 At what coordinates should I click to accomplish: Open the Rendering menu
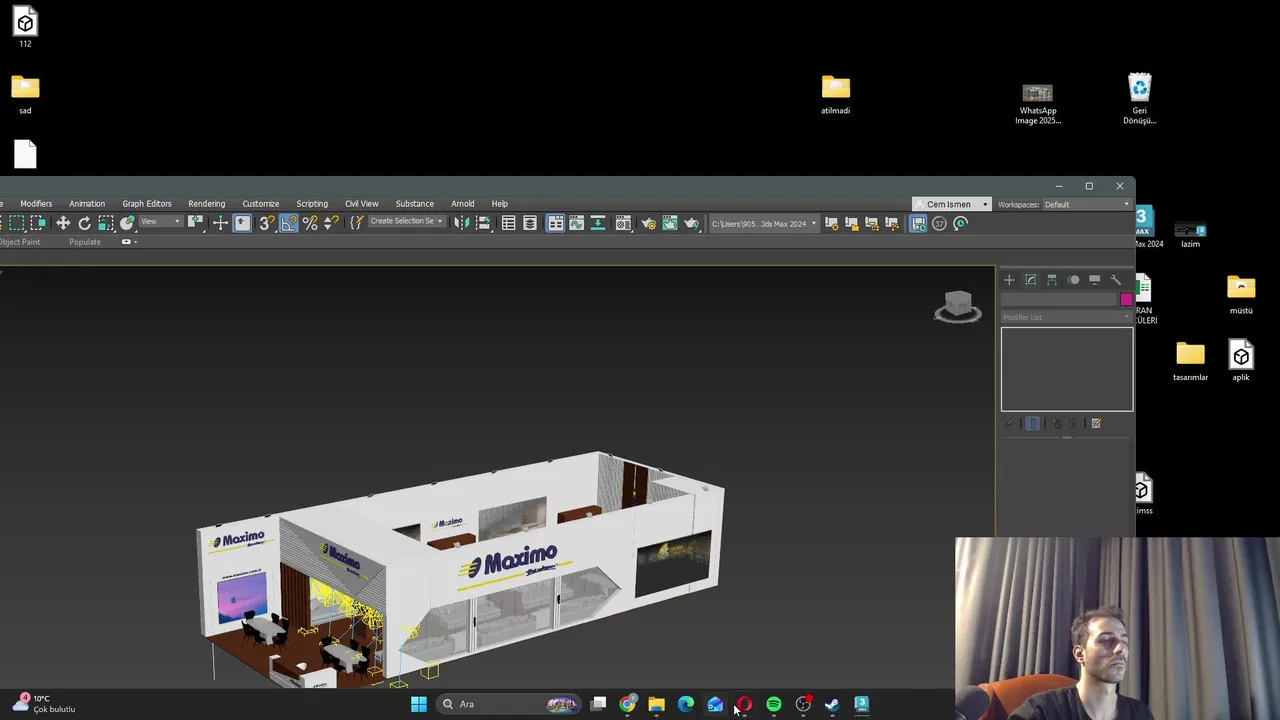coord(207,203)
